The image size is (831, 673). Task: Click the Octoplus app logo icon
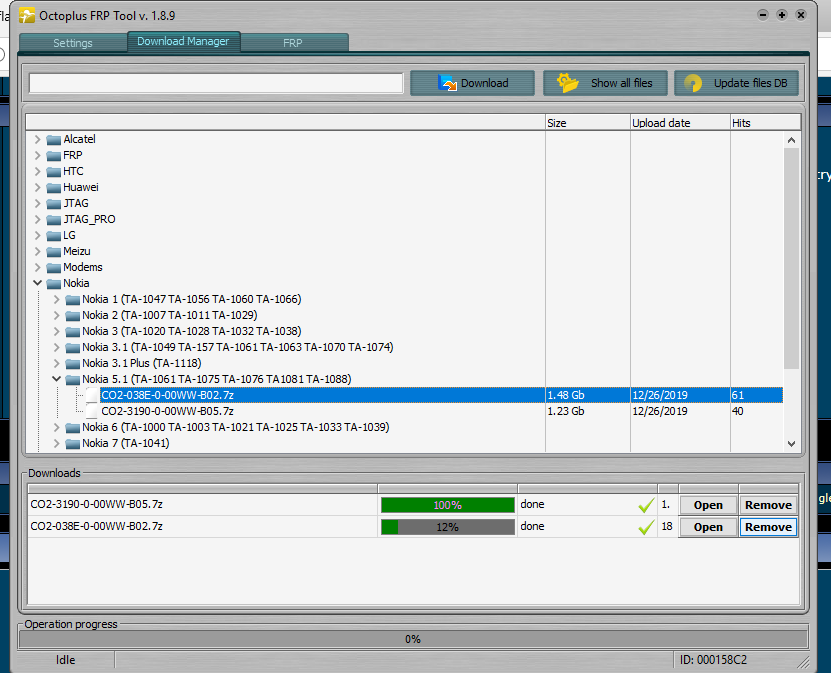point(26,15)
